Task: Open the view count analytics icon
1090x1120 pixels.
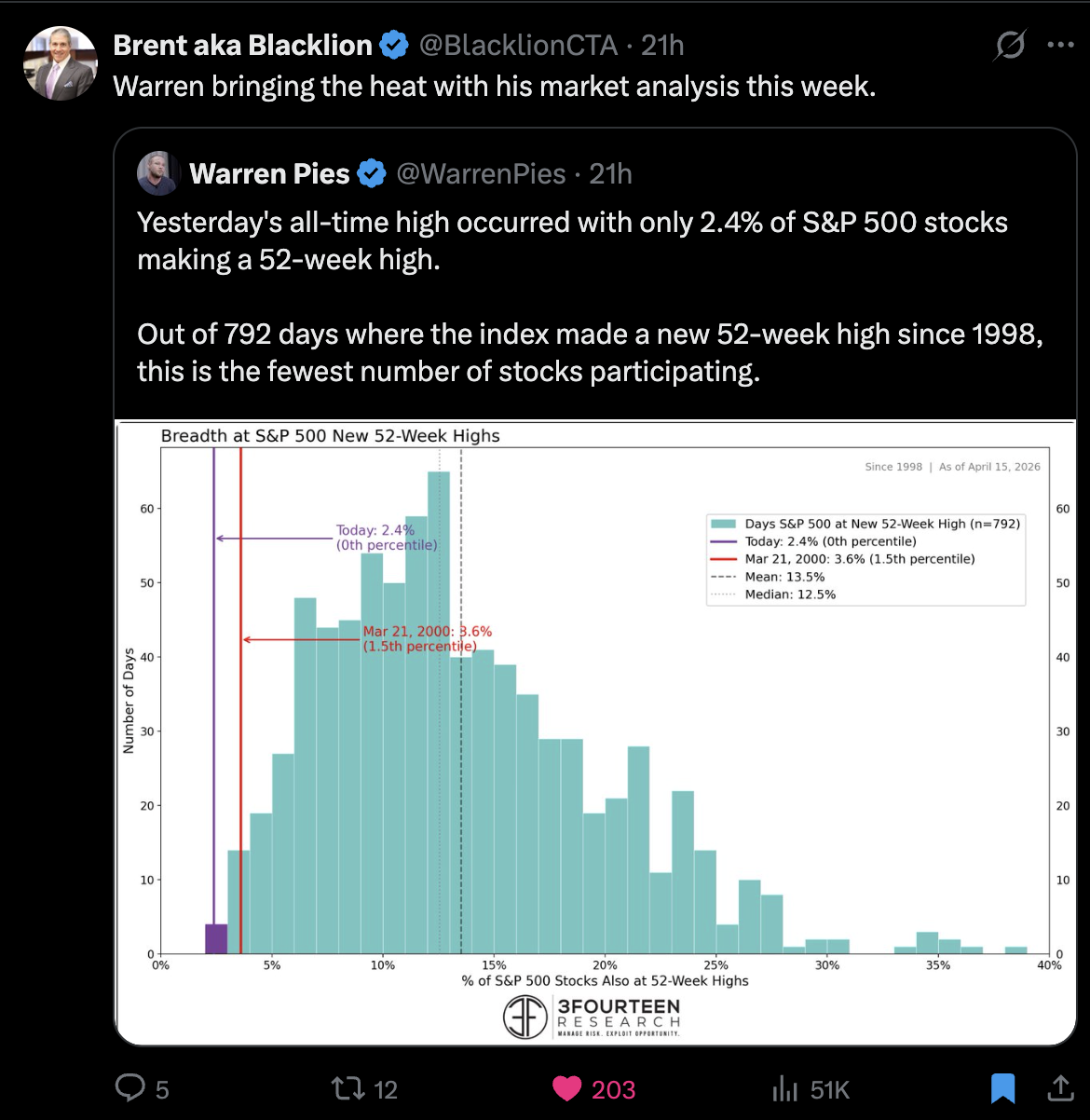Action: point(785,1088)
